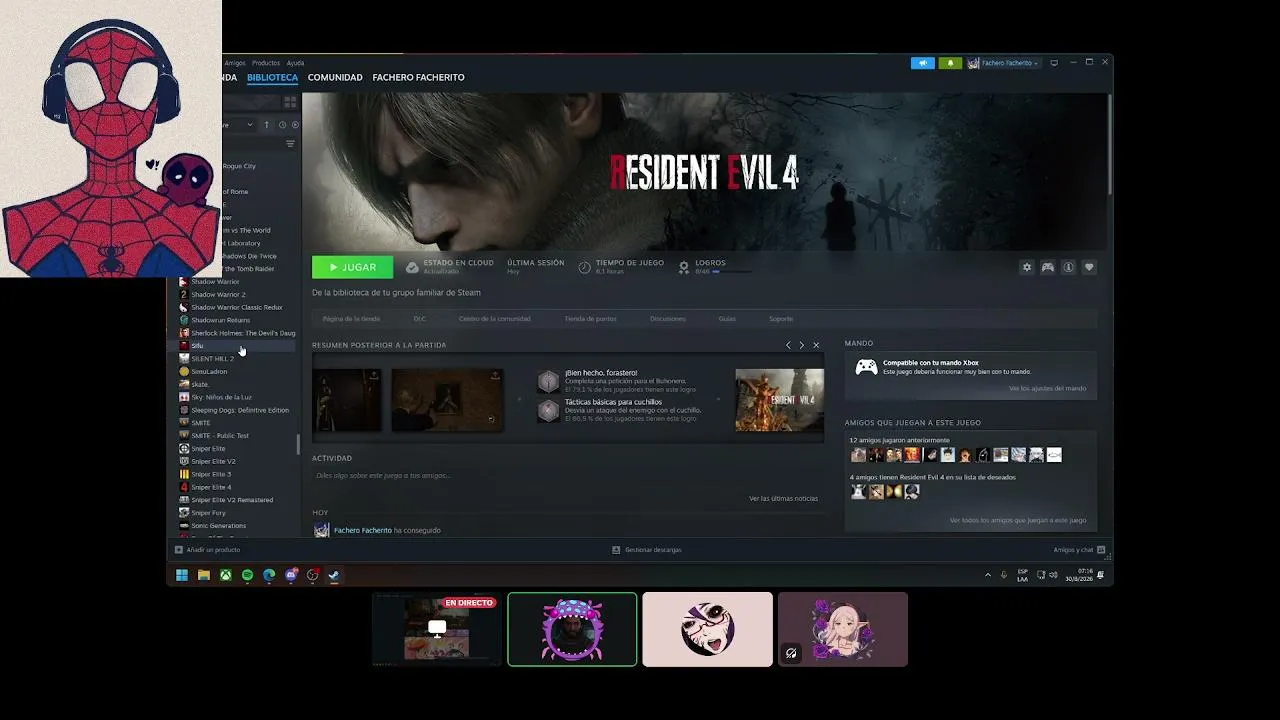Add Resident Evil 4 to favorites
Image resolution: width=1280 pixels, height=720 pixels.
[1089, 267]
